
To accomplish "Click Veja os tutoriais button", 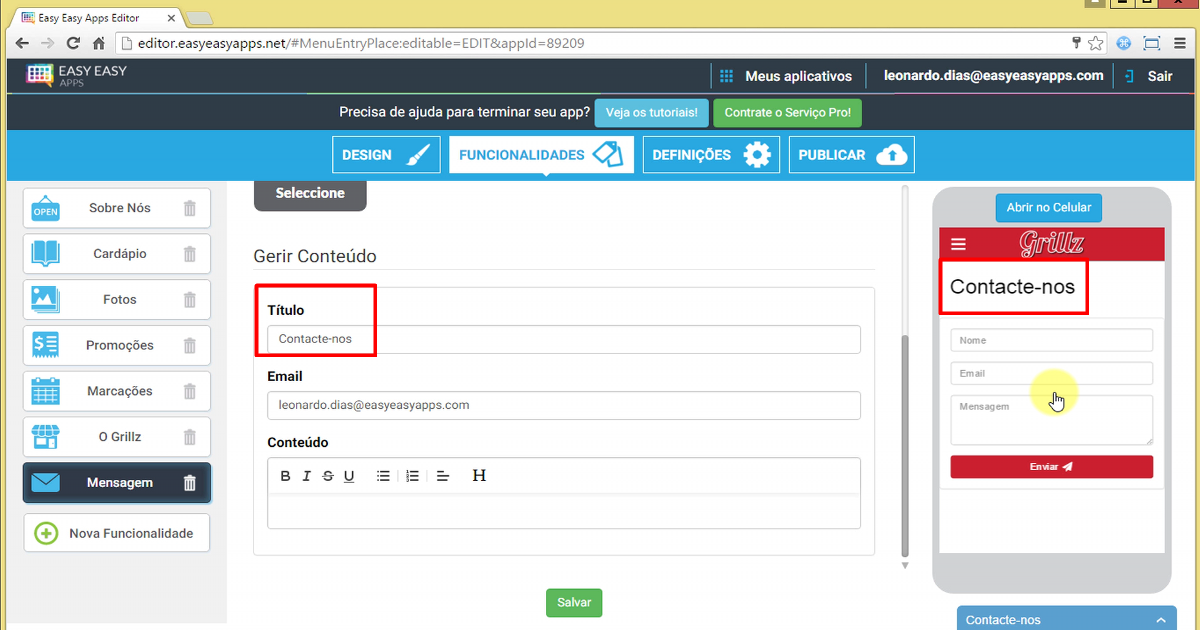I will click(652, 113).
